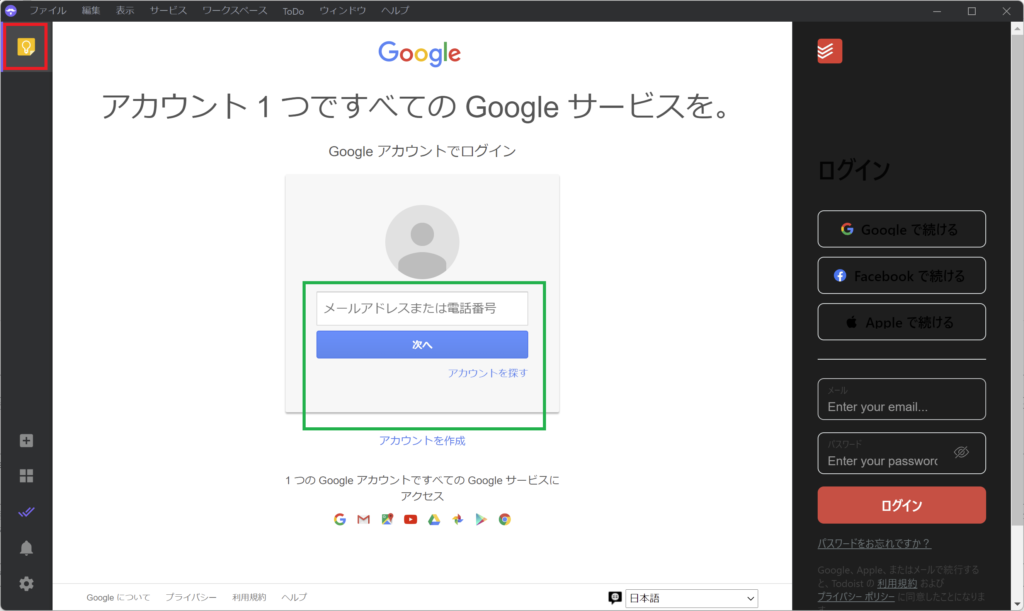Open the 編集 menu
The height and width of the screenshot is (611, 1024).
pos(91,10)
